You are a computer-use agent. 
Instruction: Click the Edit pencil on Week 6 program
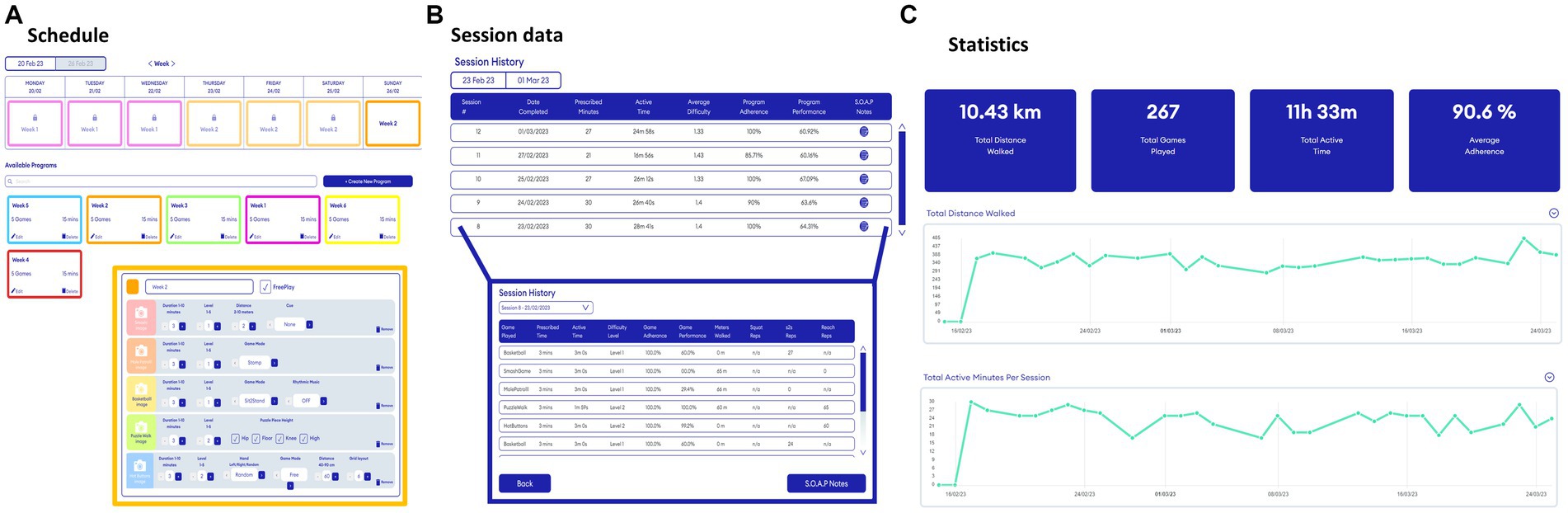(335, 237)
